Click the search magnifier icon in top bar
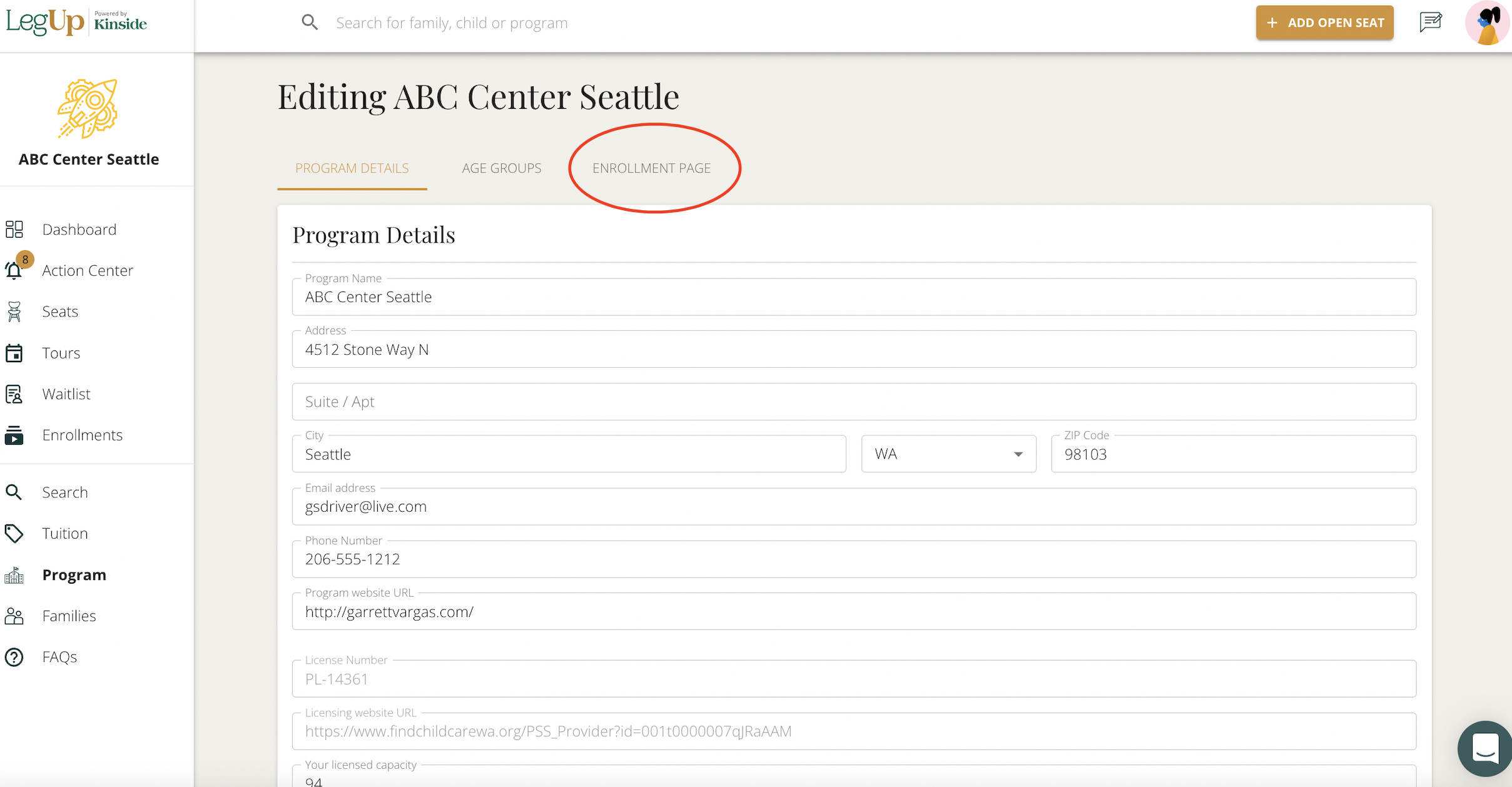Viewport: 1512px width, 787px height. (x=310, y=23)
